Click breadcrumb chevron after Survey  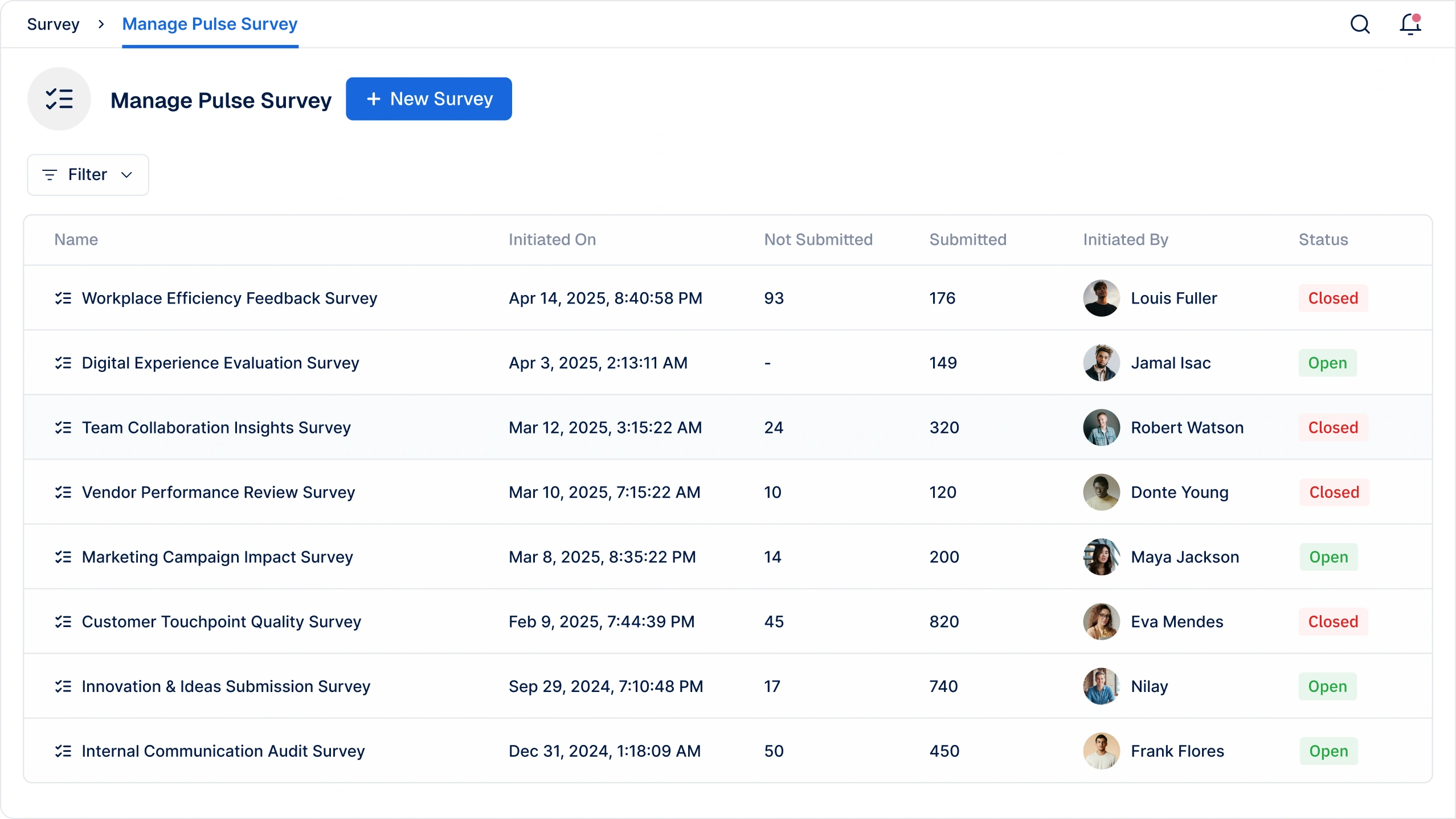(101, 24)
